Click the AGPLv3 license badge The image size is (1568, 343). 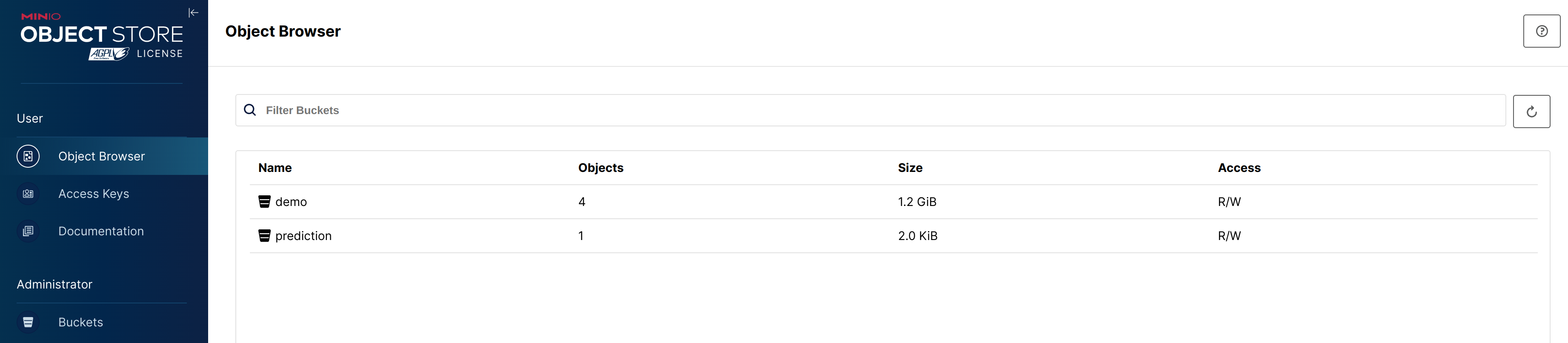[109, 54]
